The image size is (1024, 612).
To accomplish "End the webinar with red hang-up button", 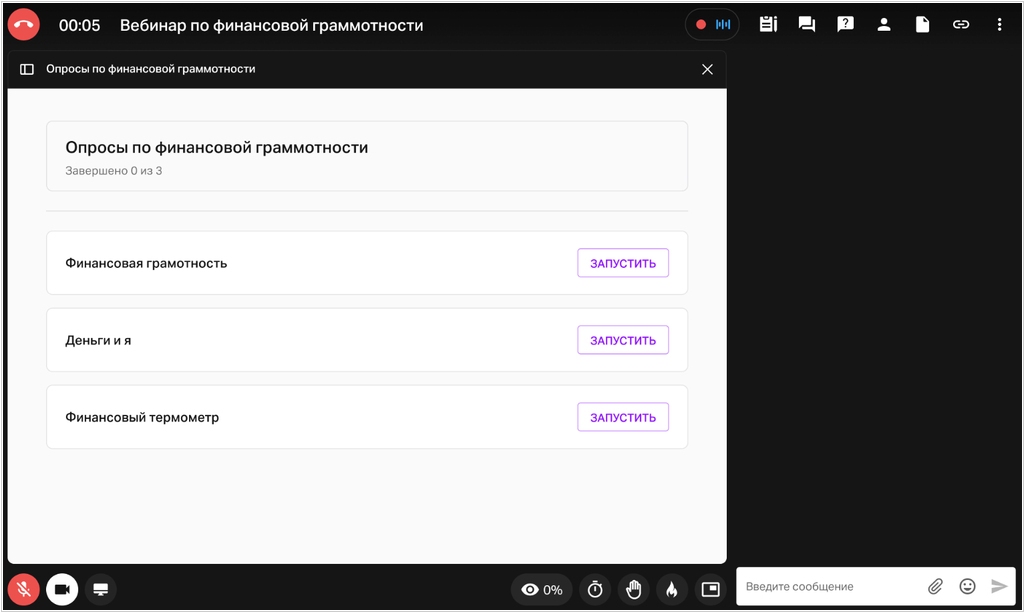I will 23,25.
